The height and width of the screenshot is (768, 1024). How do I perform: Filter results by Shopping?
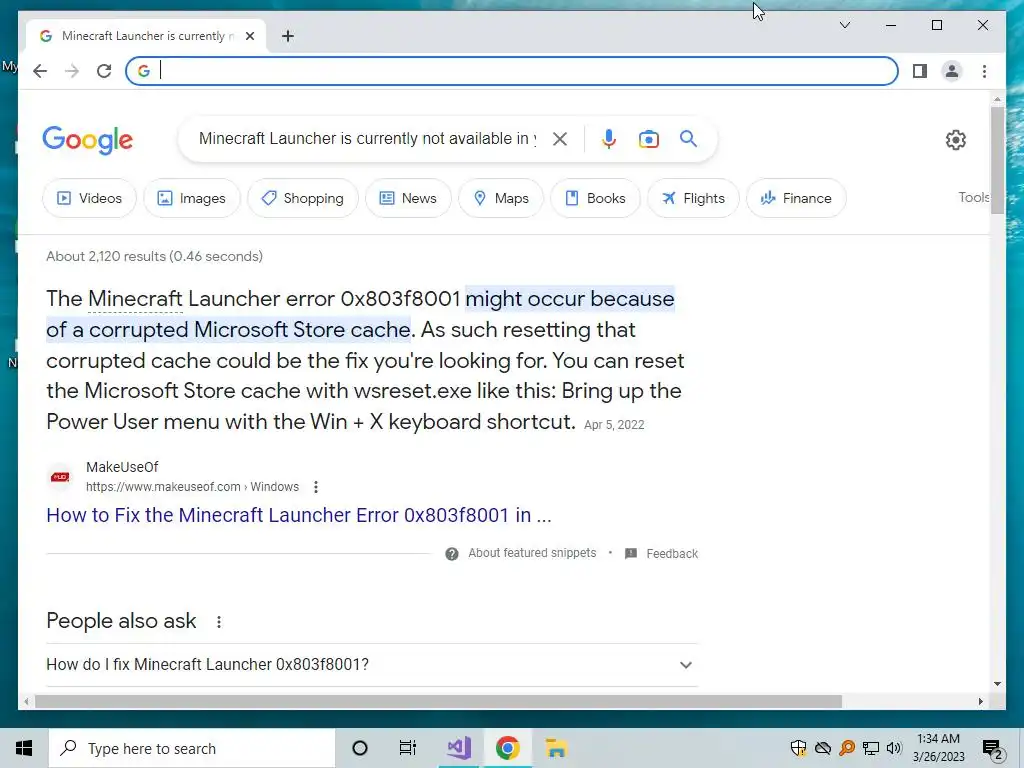click(303, 199)
